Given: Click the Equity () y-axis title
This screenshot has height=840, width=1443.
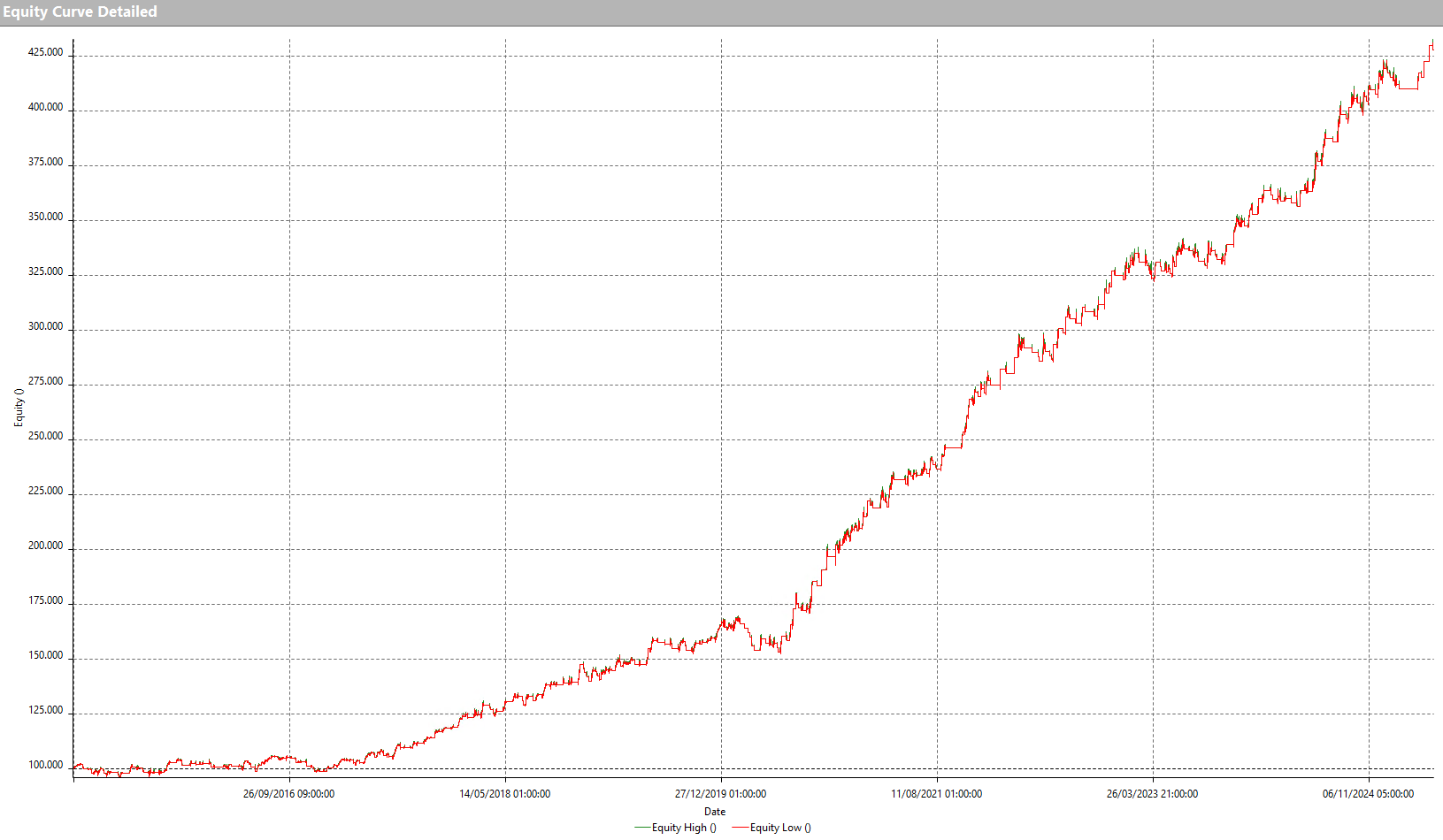Looking at the screenshot, I should pos(19,408).
